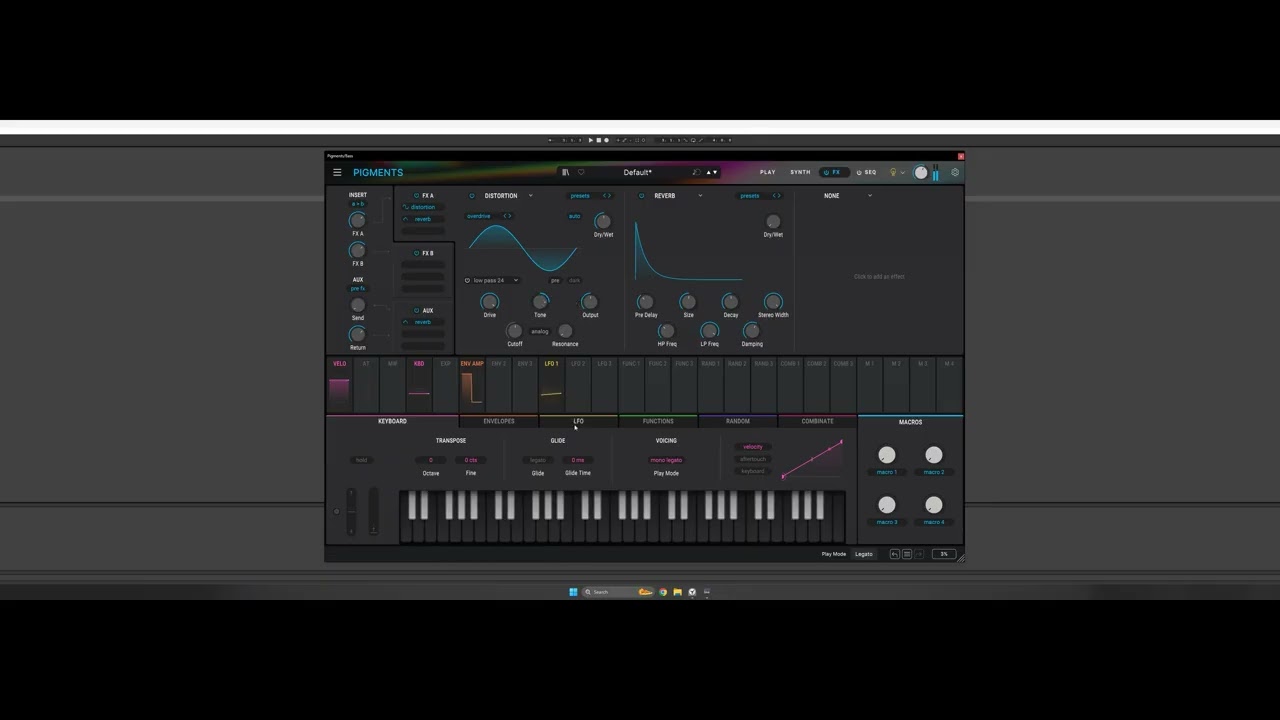Favorite the preset with the heart icon
Viewport: 1280px width, 720px height.
pyautogui.click(x=581, y=172)
